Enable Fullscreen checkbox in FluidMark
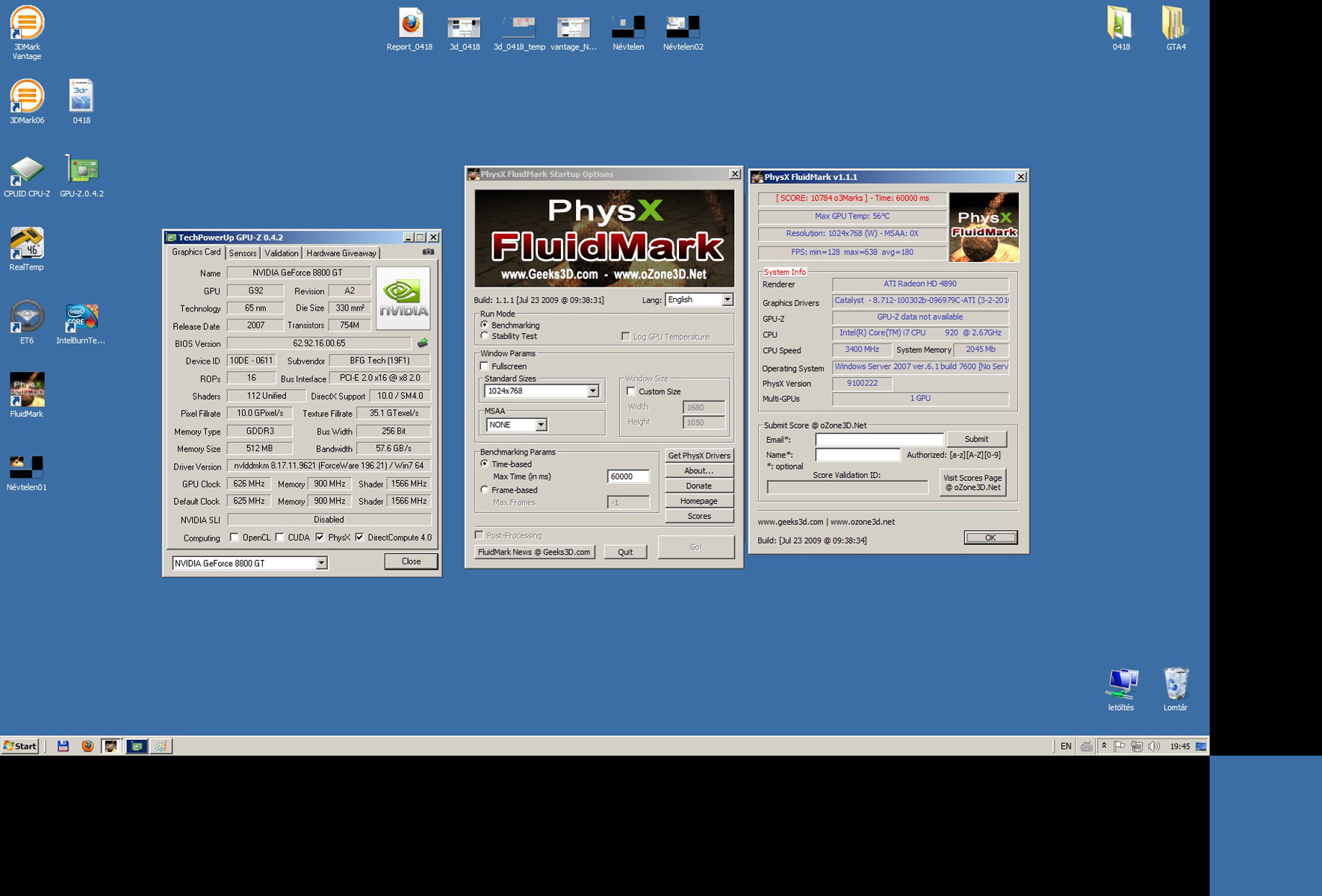 [x=485, y=366]
